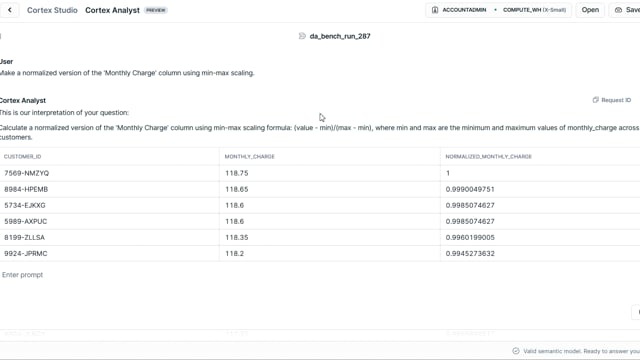The width and height of the screenshot is (640, 360).
Task: Click the 118.2 monthly charge cell
Action: [330, 253]
